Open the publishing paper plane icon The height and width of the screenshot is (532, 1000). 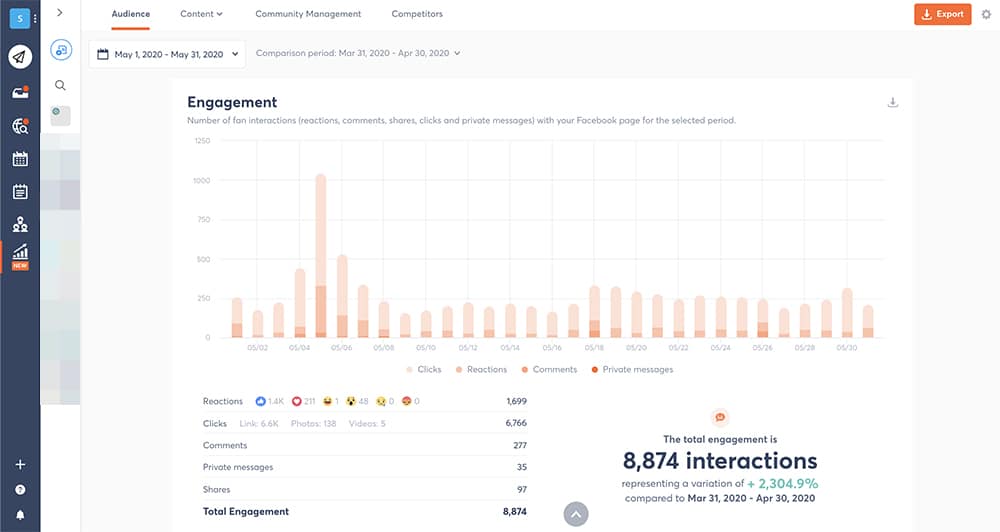click(x=20, y=57)
